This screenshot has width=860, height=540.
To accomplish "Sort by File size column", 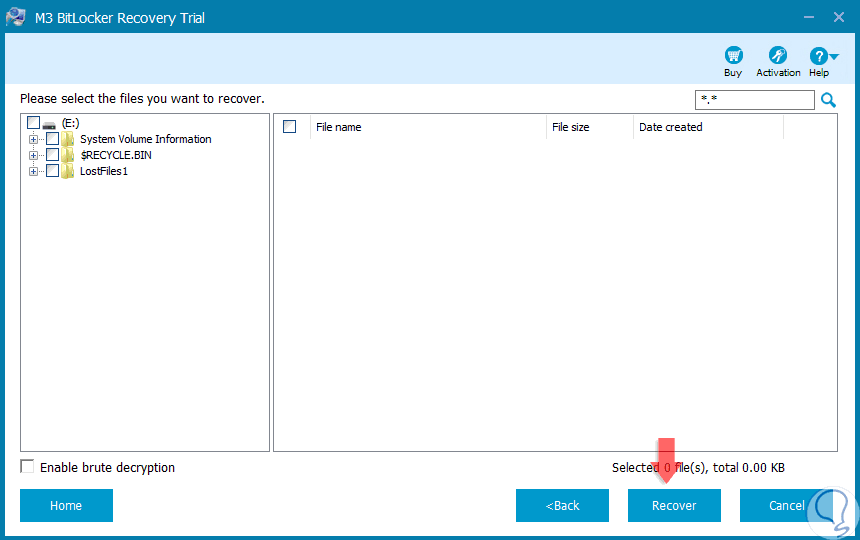I will (590, 127).
